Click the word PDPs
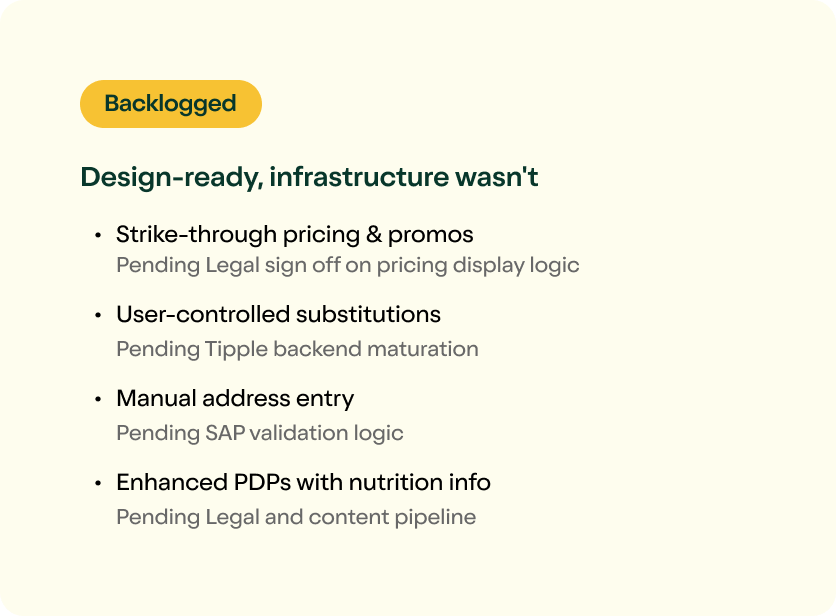This screenshot has width=836, height=616. tap(262, 482)
